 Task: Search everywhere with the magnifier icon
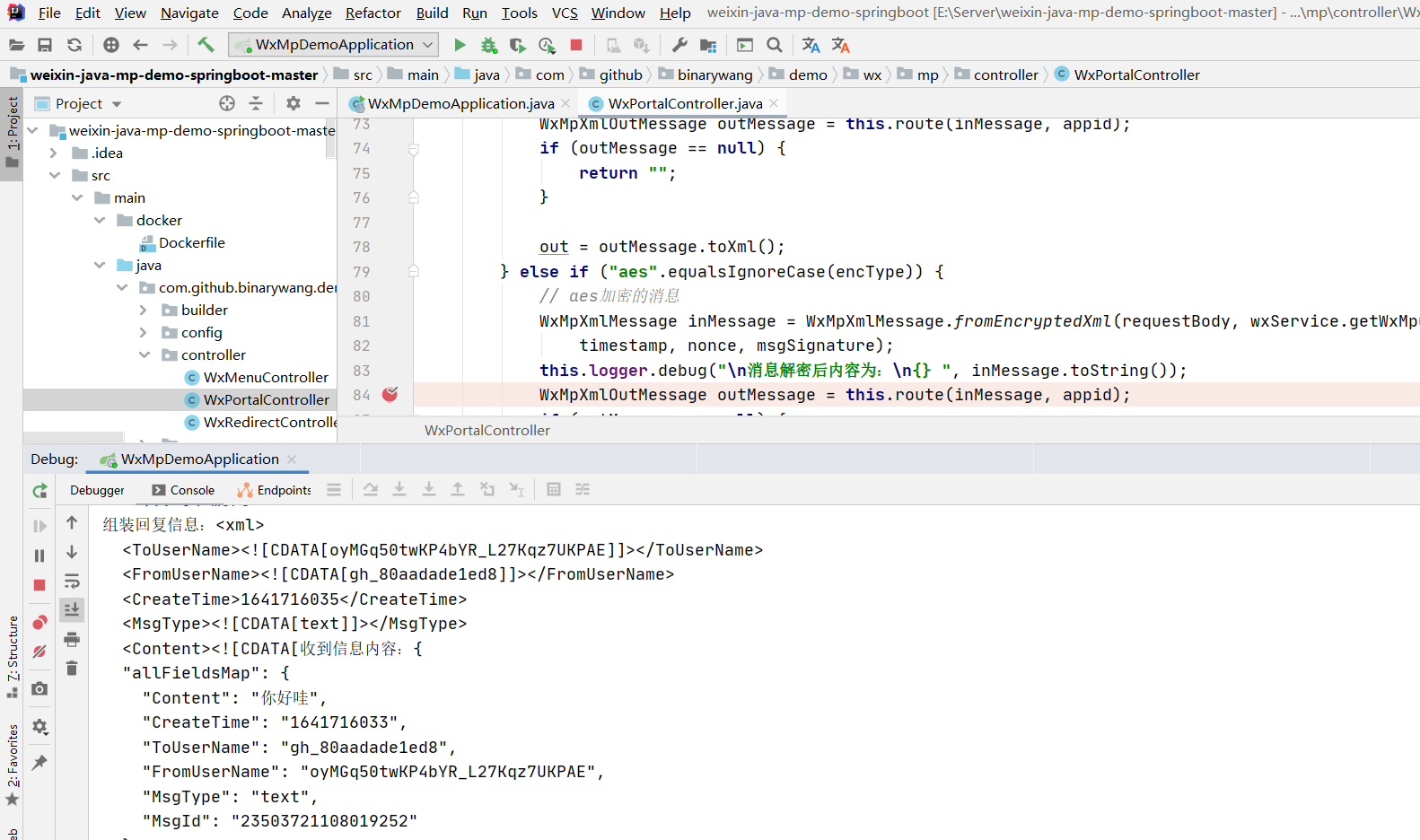[x=775, y=45]
